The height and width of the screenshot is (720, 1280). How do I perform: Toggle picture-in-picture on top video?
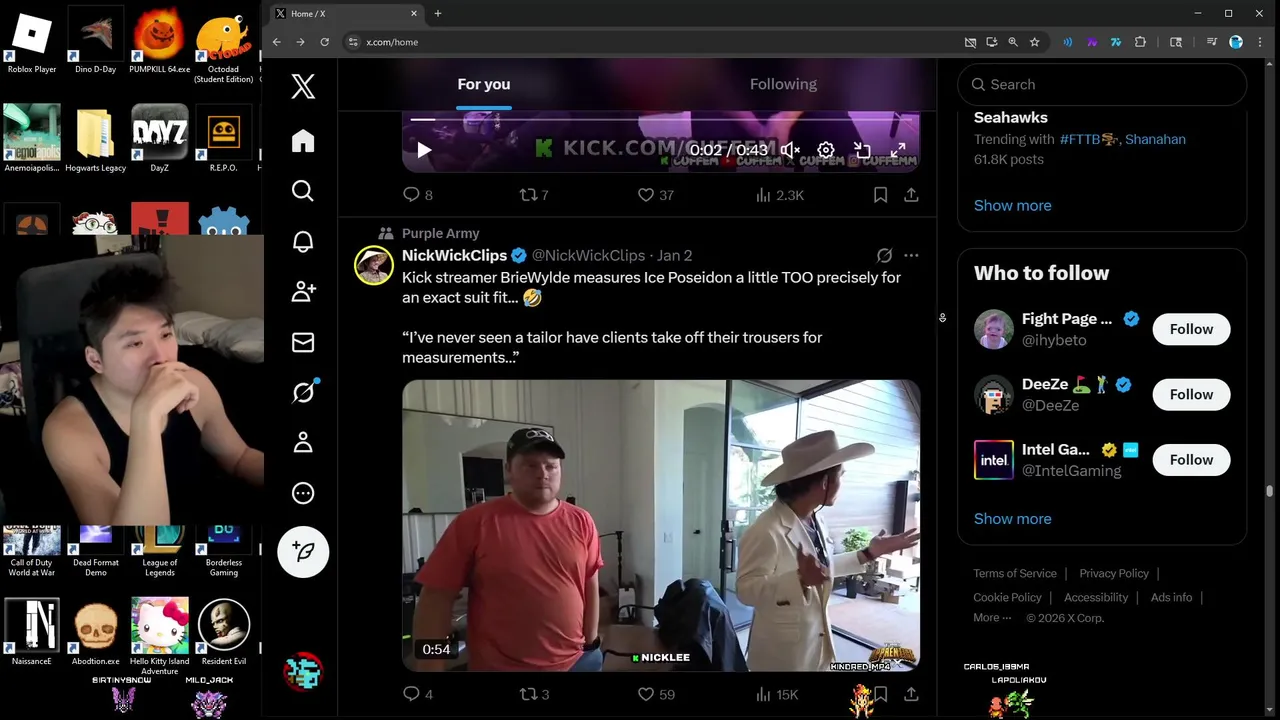tap(862, 151)
